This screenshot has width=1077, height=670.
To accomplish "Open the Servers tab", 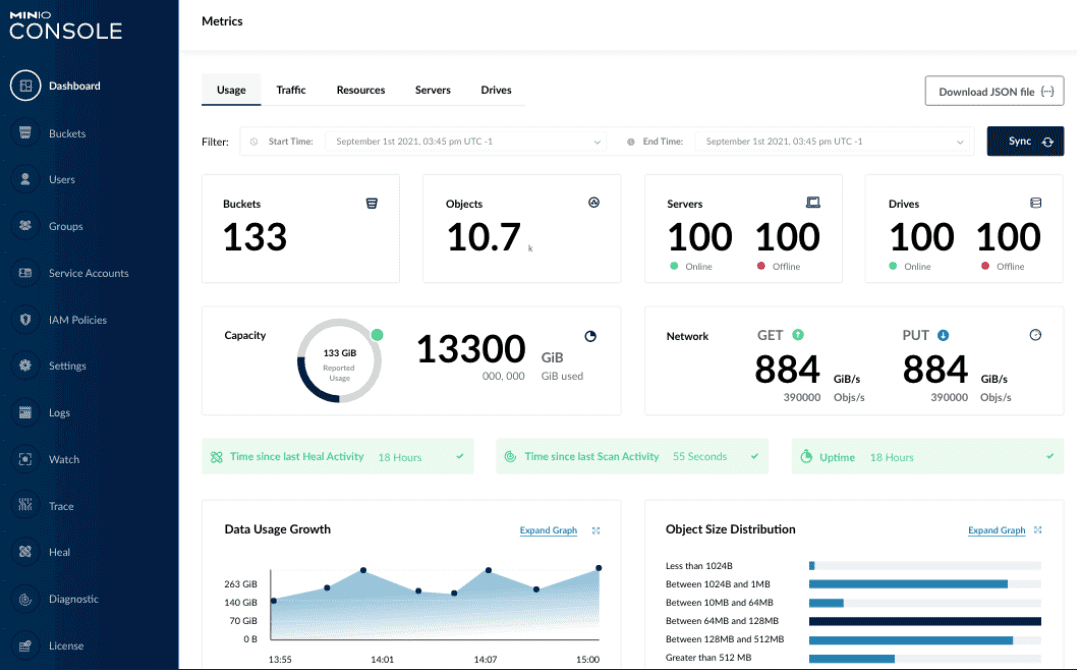I will pos(433,90).
